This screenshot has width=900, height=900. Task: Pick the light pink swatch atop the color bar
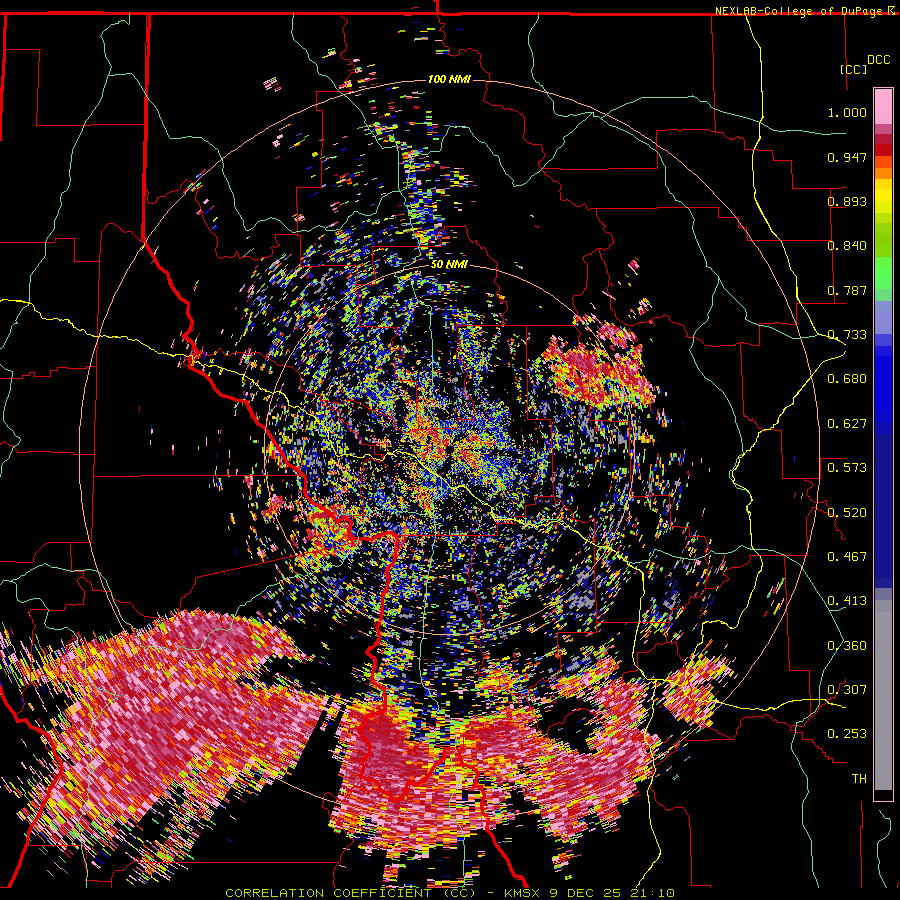pyautogui.click(x=883, y=106)
